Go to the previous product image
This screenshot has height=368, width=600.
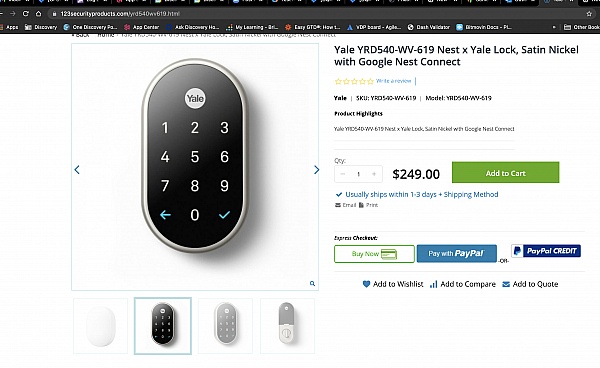click(77, 169)
